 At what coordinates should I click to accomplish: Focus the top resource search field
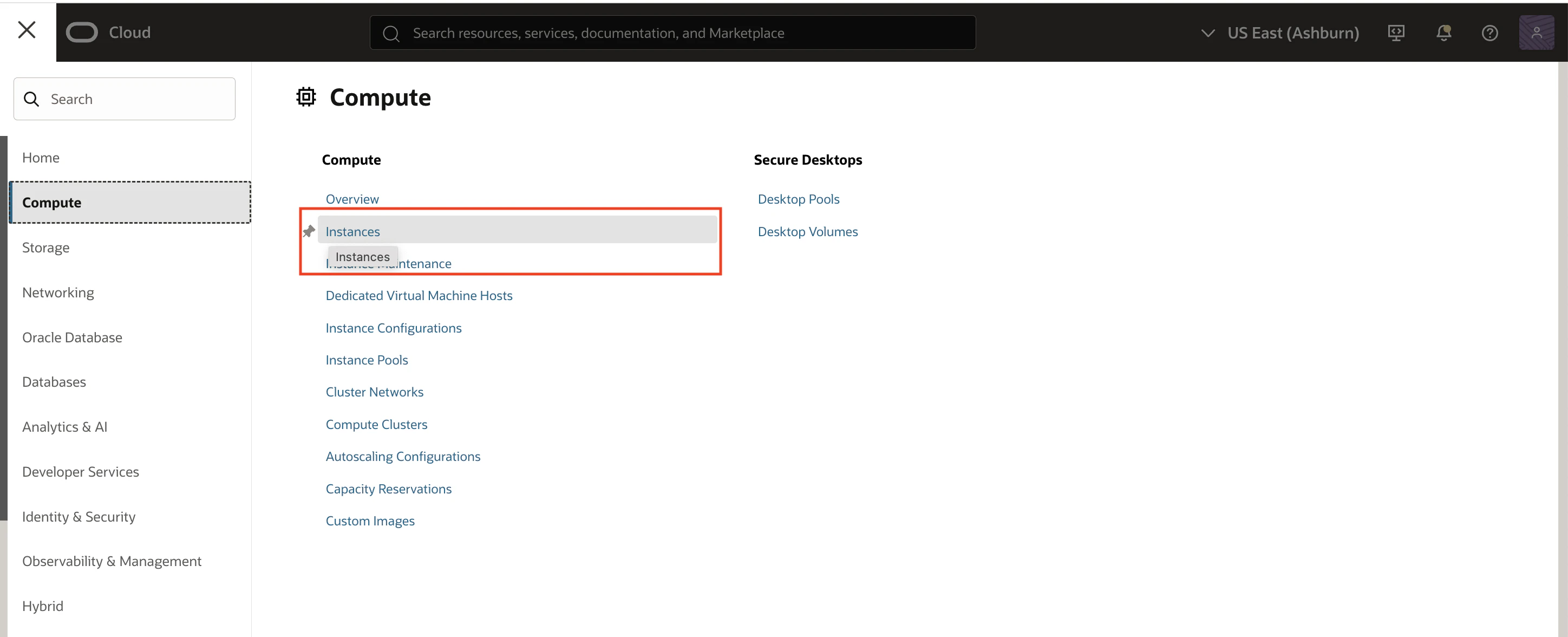point(672,33)
